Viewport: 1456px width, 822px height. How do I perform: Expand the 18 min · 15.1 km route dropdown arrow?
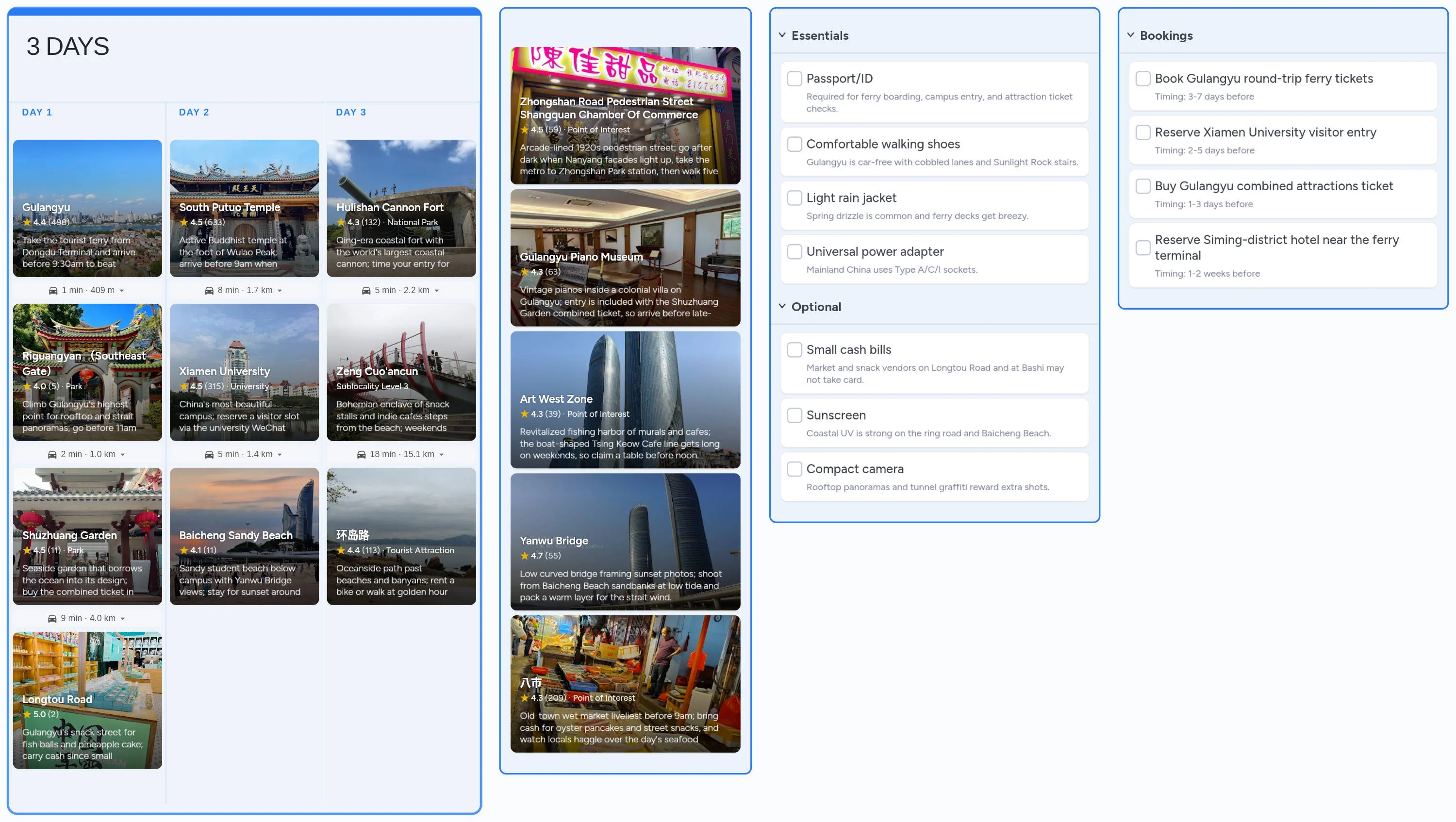442,455
